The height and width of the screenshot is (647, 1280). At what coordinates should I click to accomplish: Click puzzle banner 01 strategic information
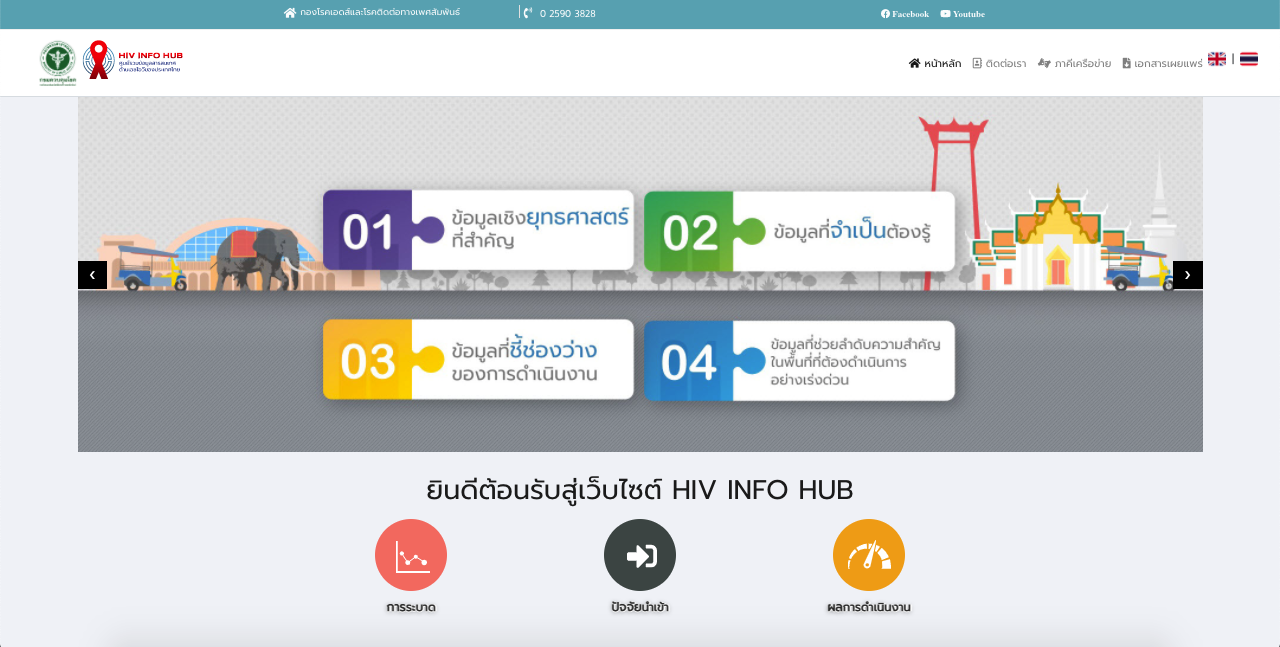(478, 230)
